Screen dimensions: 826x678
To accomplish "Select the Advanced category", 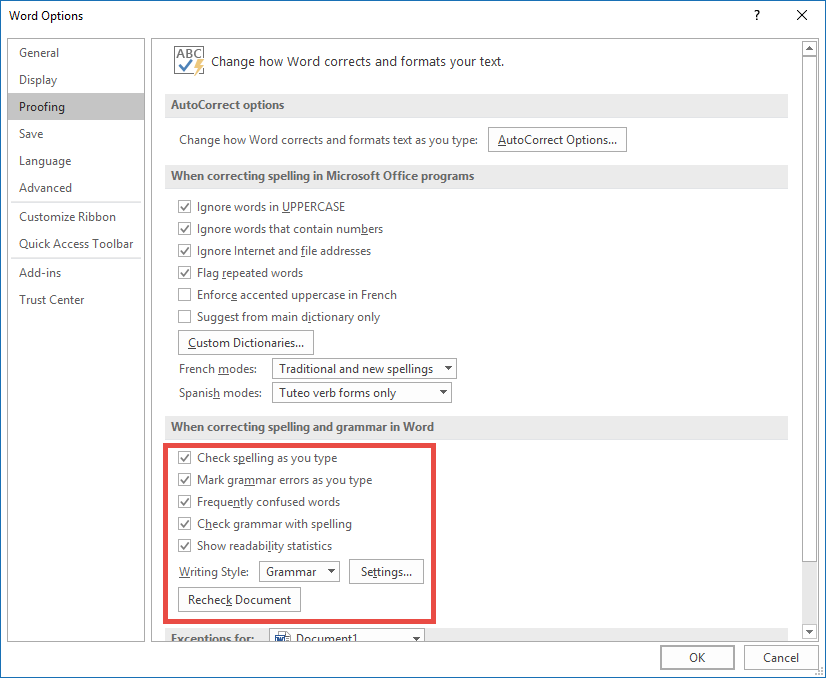I will tap(76, 188).
